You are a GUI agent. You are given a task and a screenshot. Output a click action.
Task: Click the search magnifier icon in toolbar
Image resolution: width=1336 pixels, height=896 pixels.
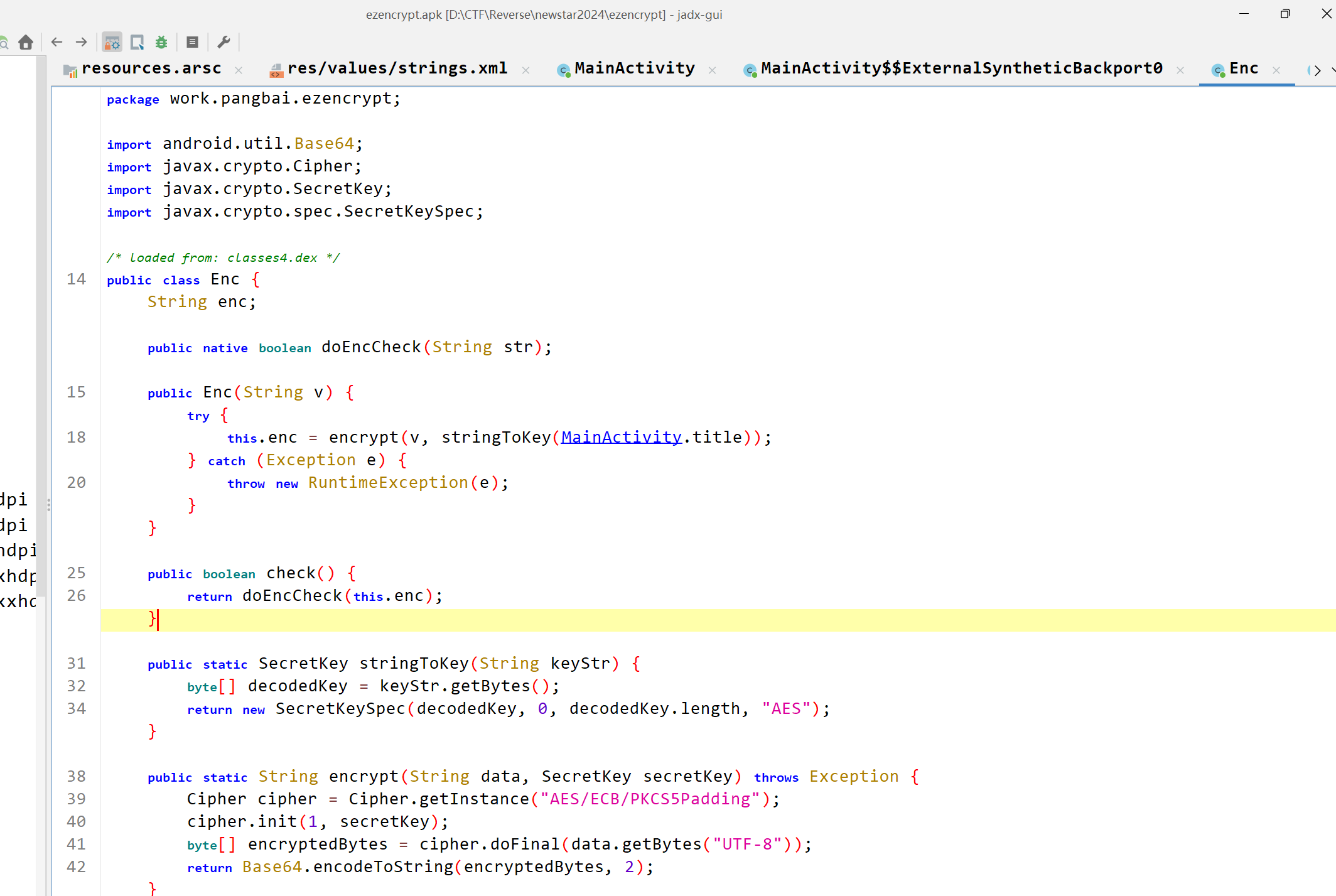click(x=3, y=42)
